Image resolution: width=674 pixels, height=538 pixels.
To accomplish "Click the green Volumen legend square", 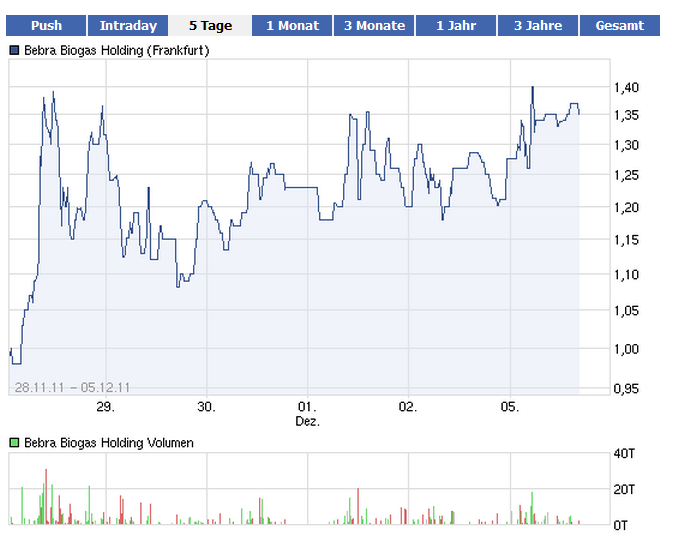I will [14, 443].
